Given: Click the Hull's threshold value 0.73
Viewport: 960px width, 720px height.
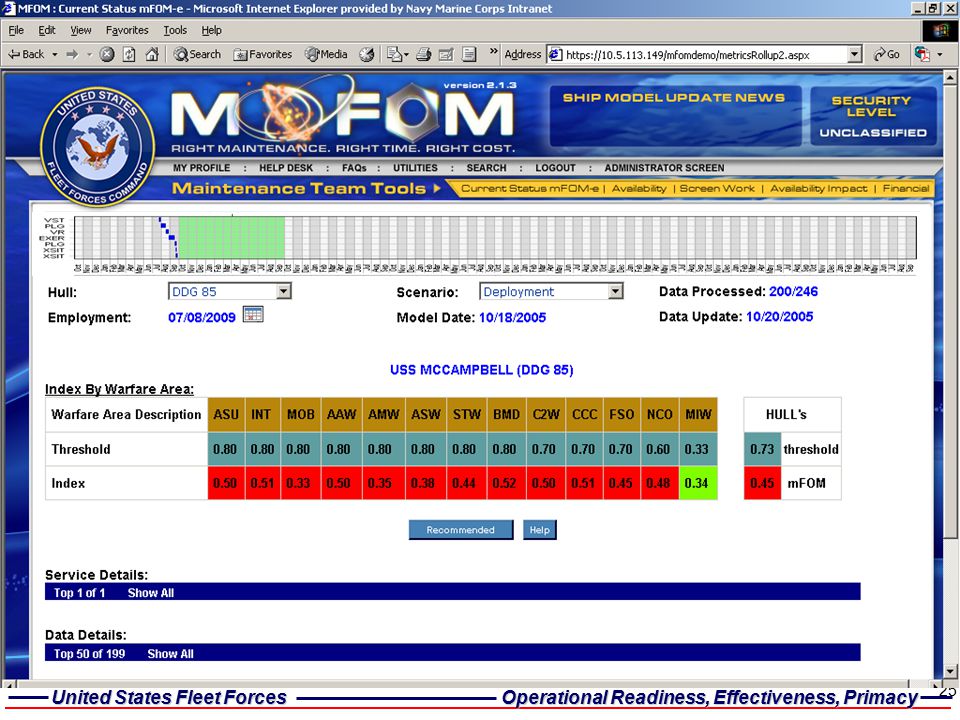Looking at the screenshot, I should (x=762, y=449).
